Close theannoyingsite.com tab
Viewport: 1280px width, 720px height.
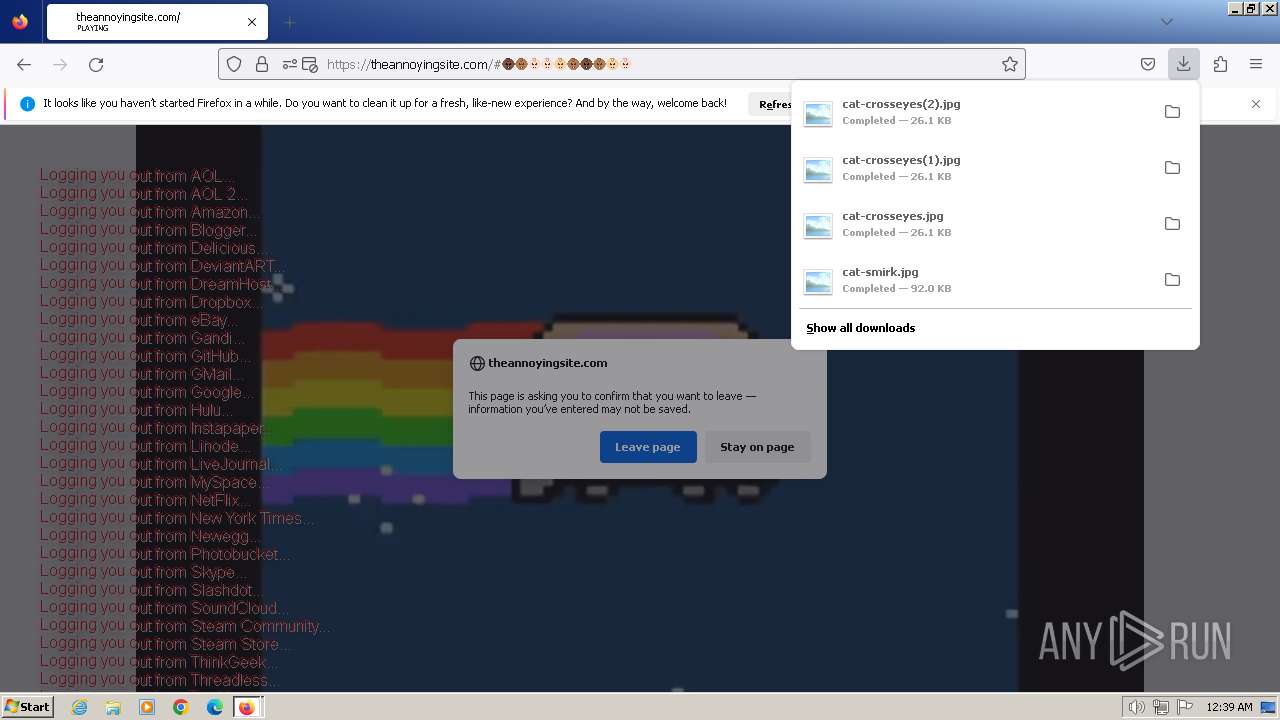pyautogui.click(x=252, y=22)
